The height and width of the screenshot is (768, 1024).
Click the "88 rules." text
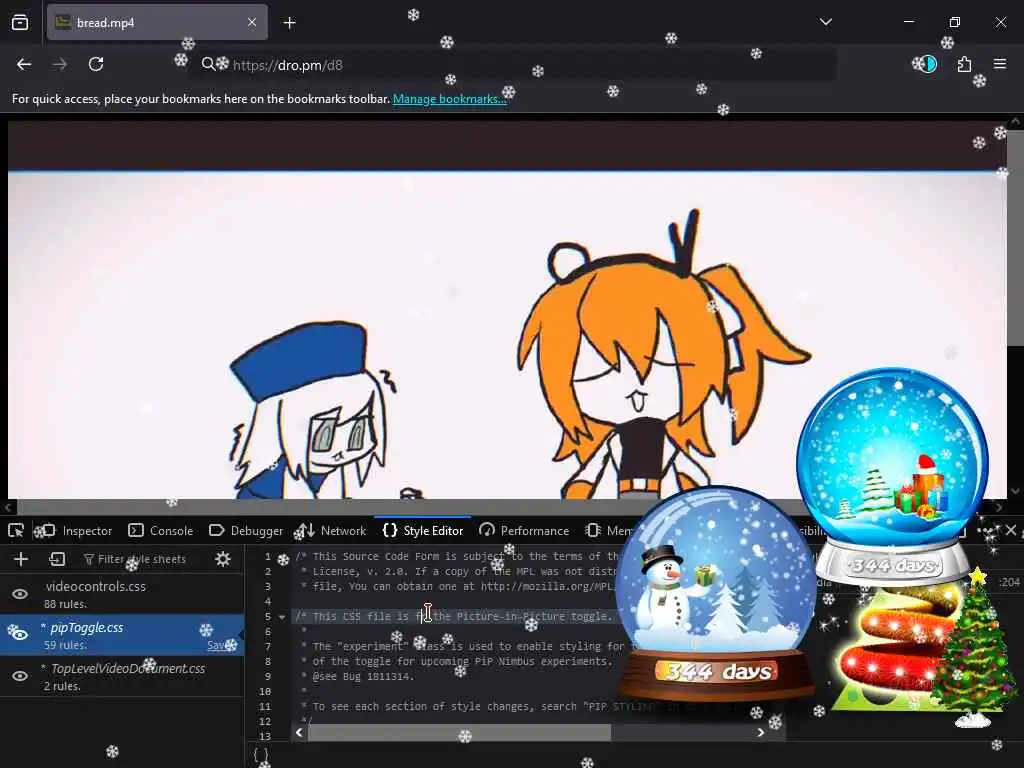point(65,604)
